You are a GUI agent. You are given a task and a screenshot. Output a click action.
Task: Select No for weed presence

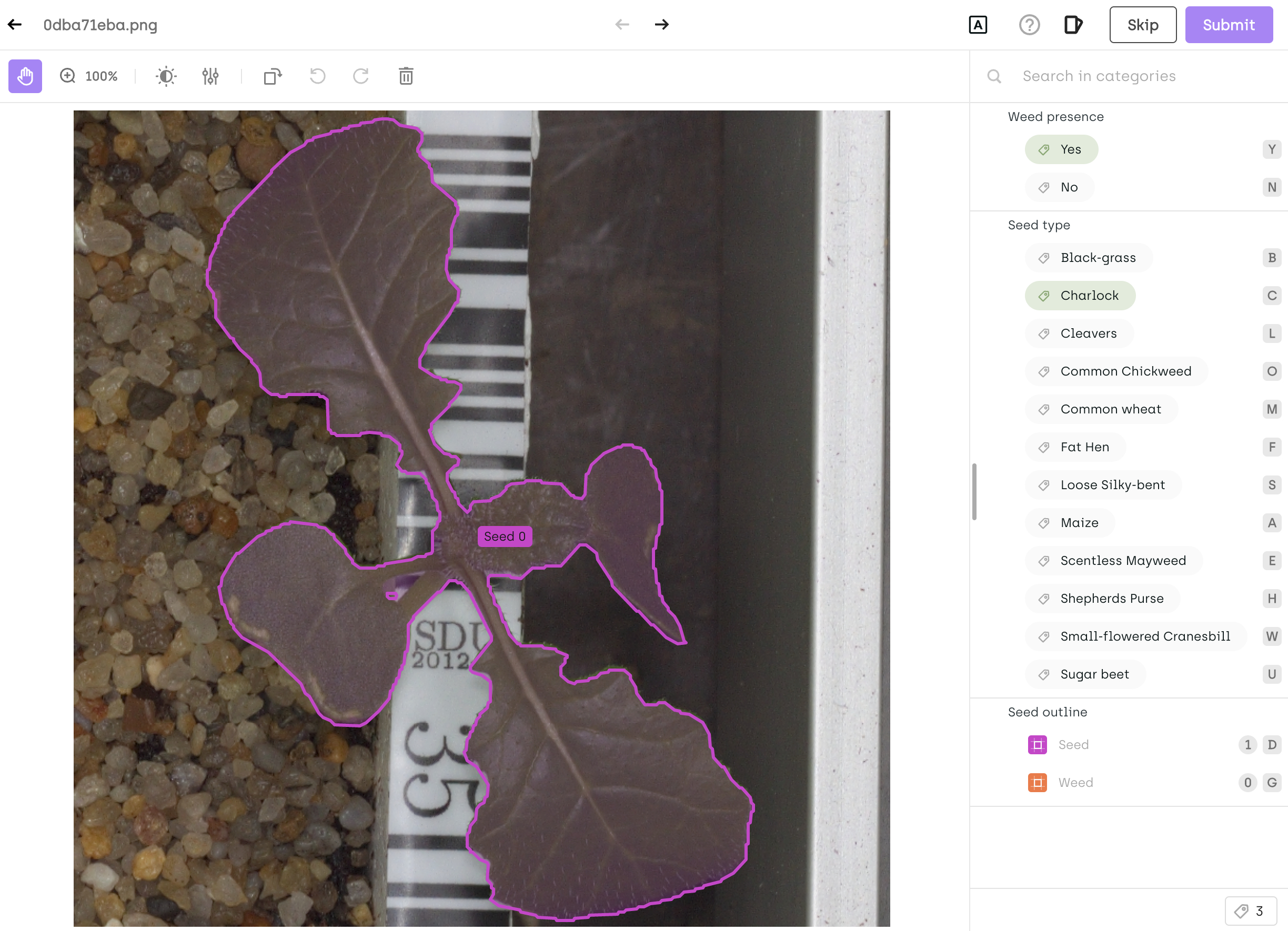click(x=1059, y=187)
